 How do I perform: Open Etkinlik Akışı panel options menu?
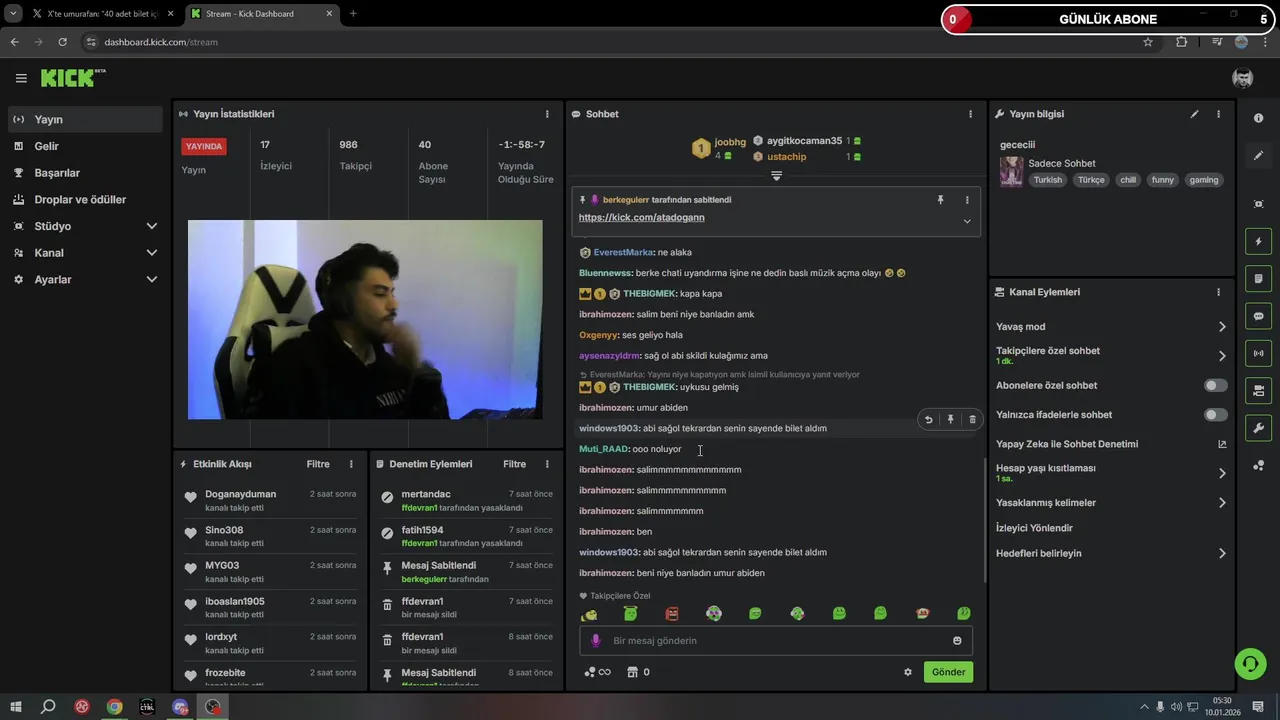(351, 464)
